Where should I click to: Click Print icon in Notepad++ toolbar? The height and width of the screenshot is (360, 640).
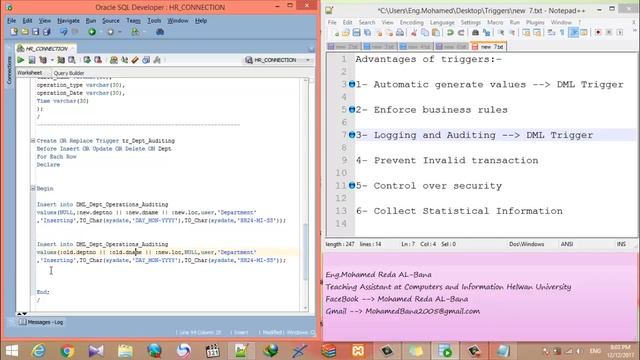point(400,33)
